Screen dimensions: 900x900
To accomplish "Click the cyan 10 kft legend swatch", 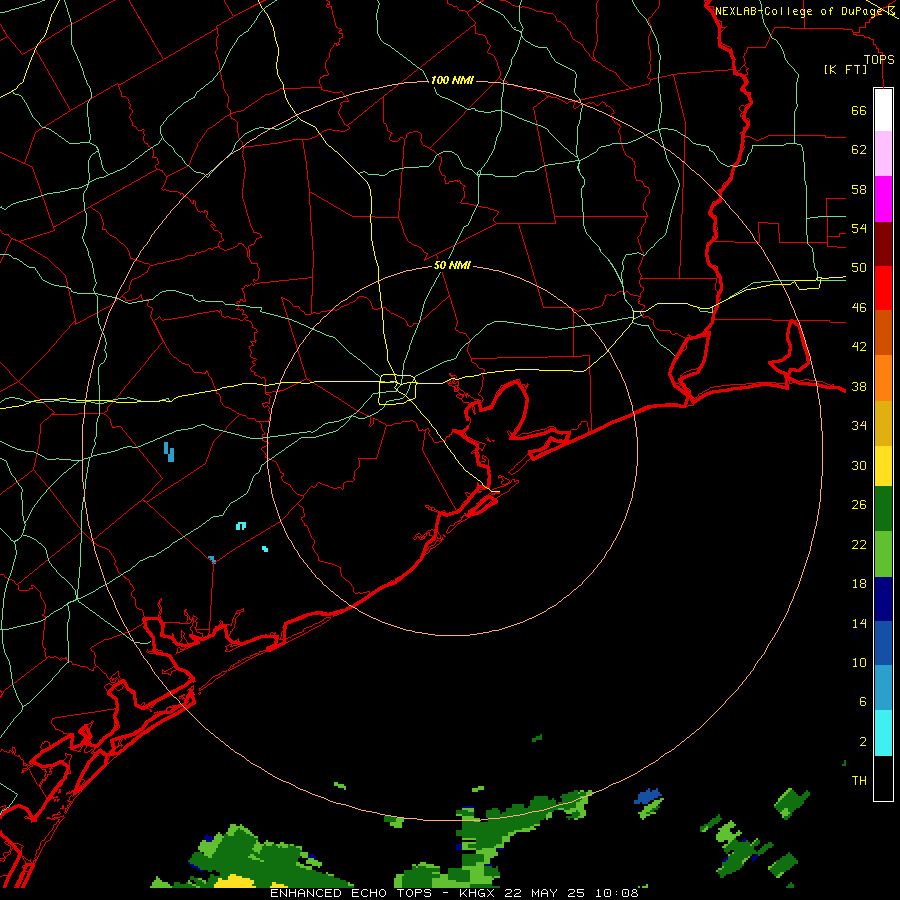I will [x=883, y=733].
